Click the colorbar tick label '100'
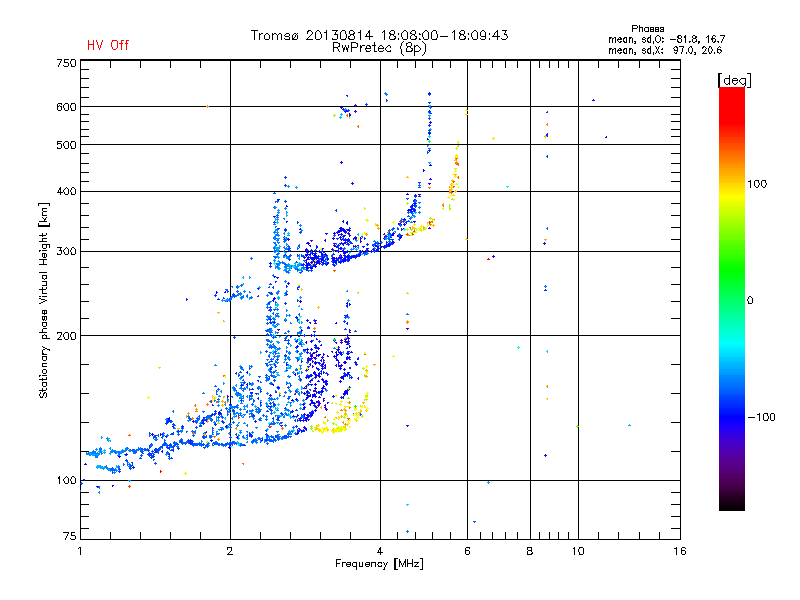Viewport: 800px width, 600px height. coord(757,184)
